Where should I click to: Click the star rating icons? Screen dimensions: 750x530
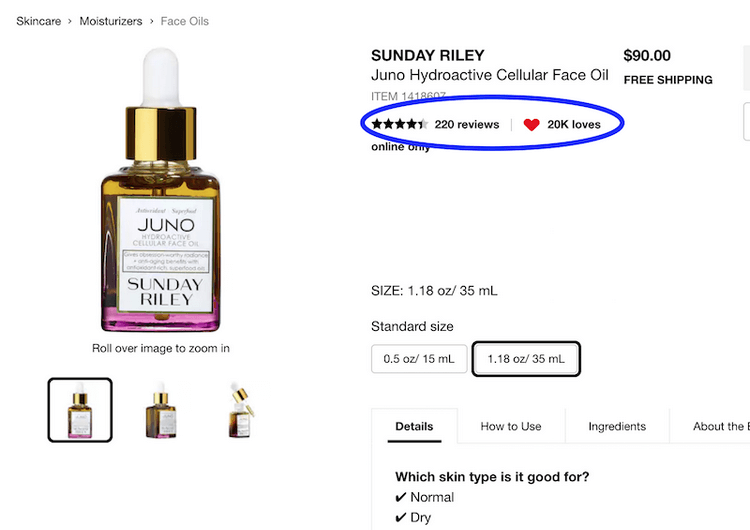(399, 125)
